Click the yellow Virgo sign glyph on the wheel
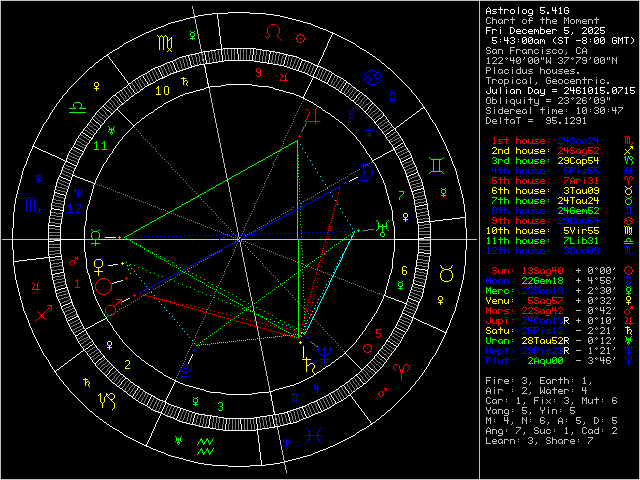Image resolution: width=640 pixels, height=480 pixels. (x=165, y=43)
